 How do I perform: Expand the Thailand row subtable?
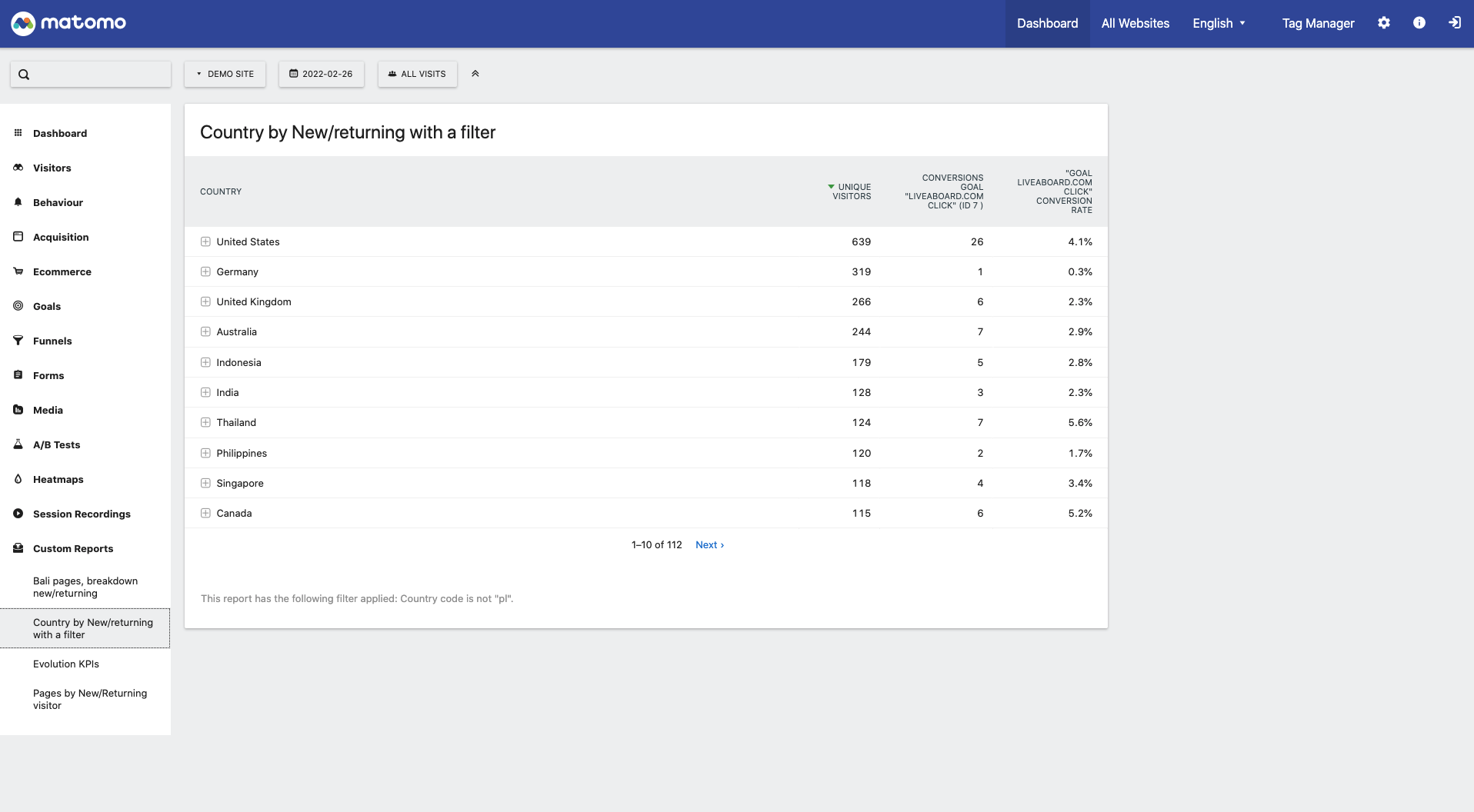[x=205, y=422]
